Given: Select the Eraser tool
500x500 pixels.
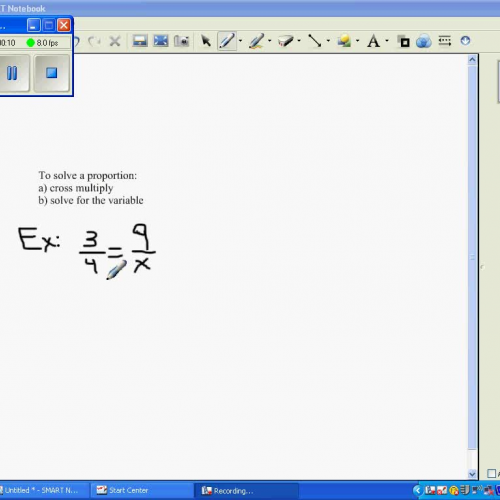Looking at the screenshot, I should 286,41.
